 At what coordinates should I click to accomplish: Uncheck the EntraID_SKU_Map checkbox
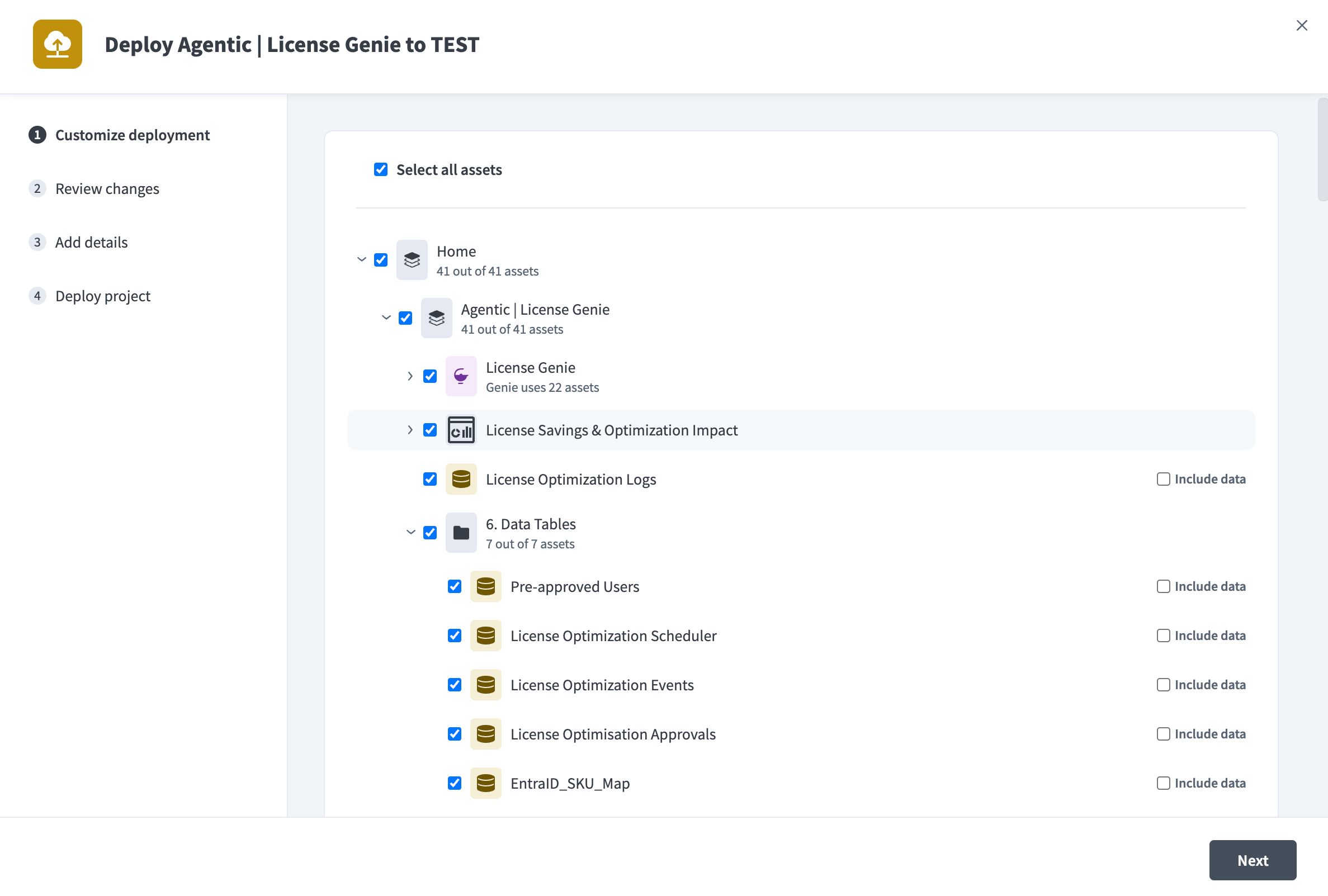pyautogui.click(x=454, y=783)
